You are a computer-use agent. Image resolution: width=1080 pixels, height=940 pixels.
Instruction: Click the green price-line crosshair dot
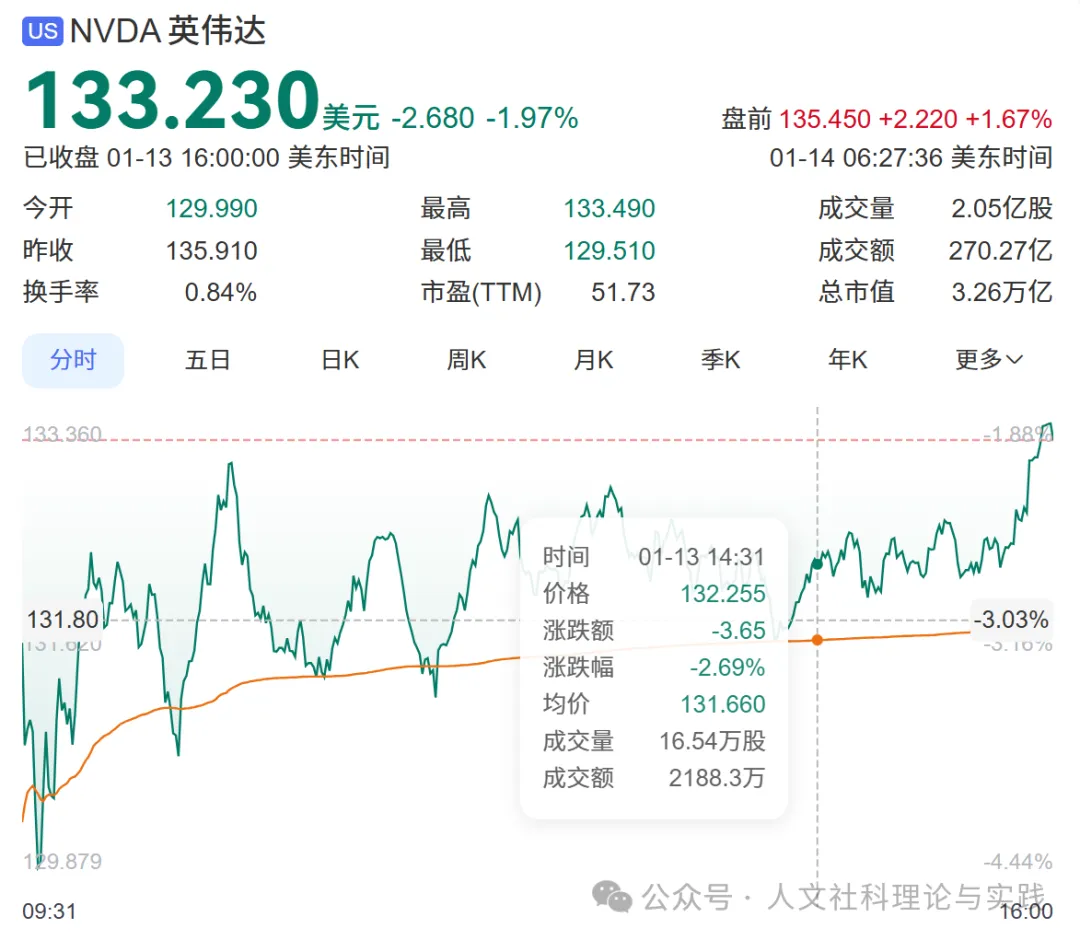point(818,565)
